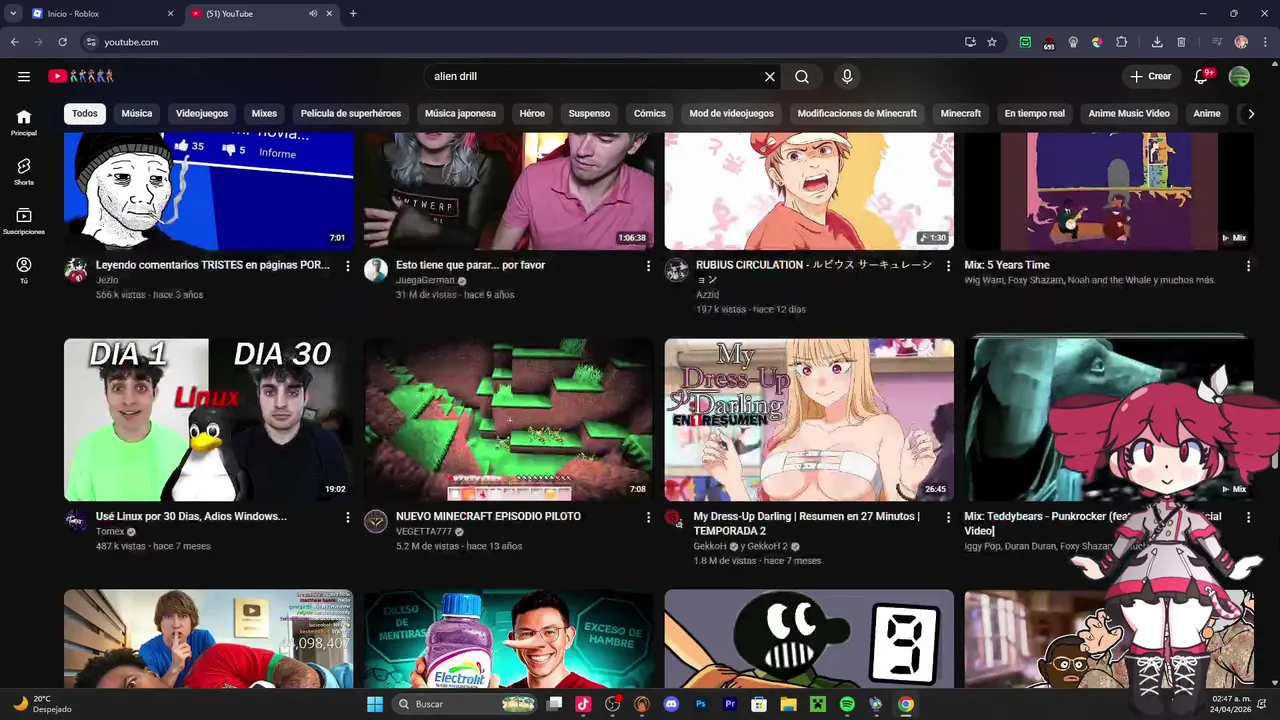Click the magnifier search button
Viewport: 1280px width, 720px height.
pyautogui.click(x=802, y=76)
